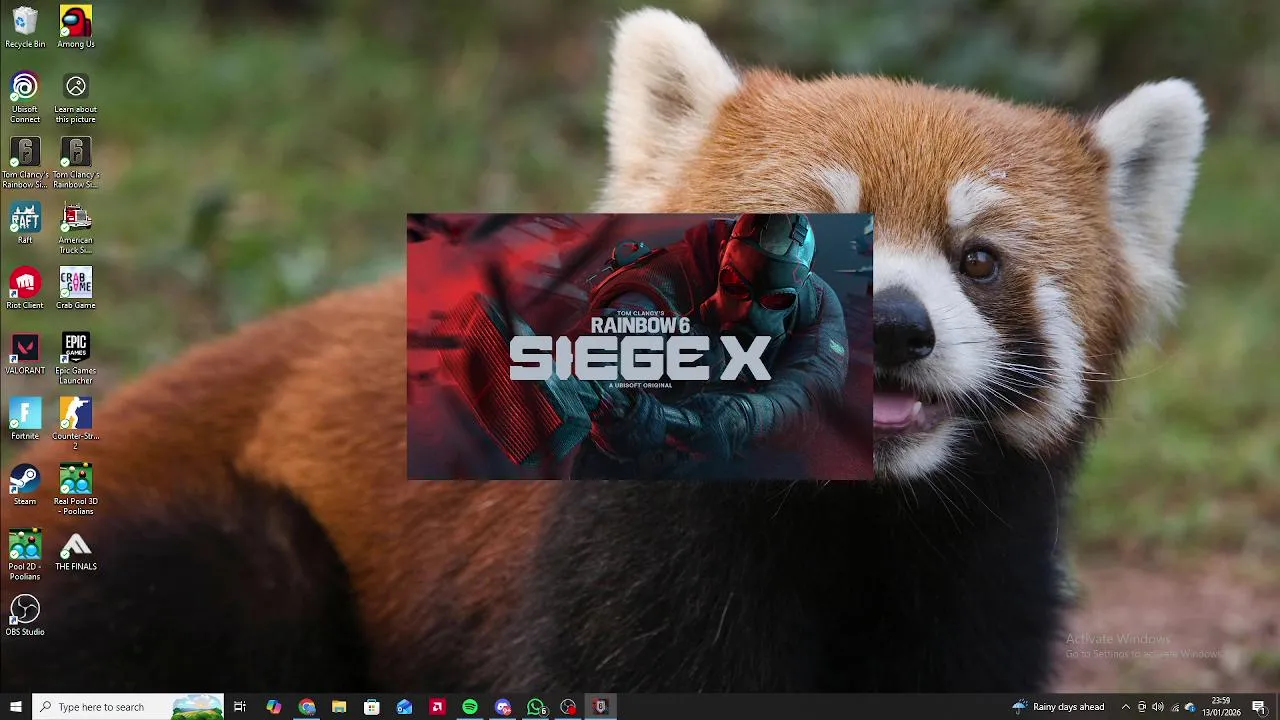
Task: Open the Steam desktop shortcut
Action: tap(25, 484)
